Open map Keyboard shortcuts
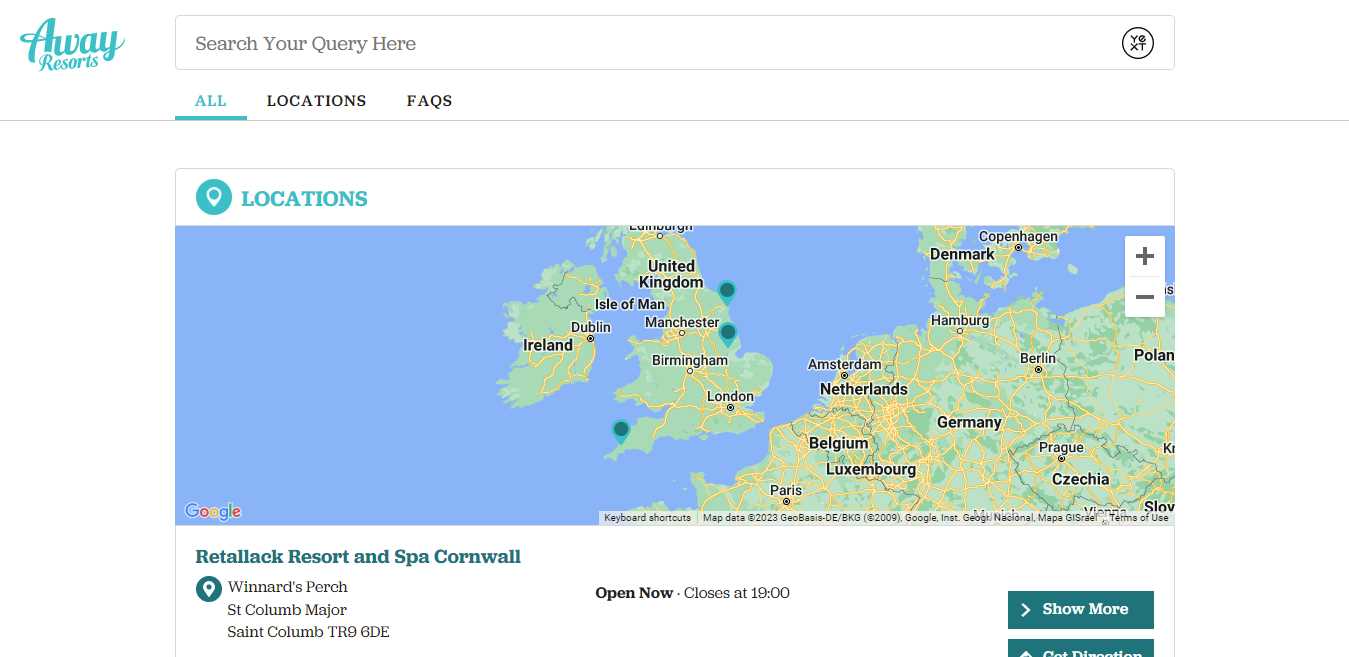 [x=647, y=518]
